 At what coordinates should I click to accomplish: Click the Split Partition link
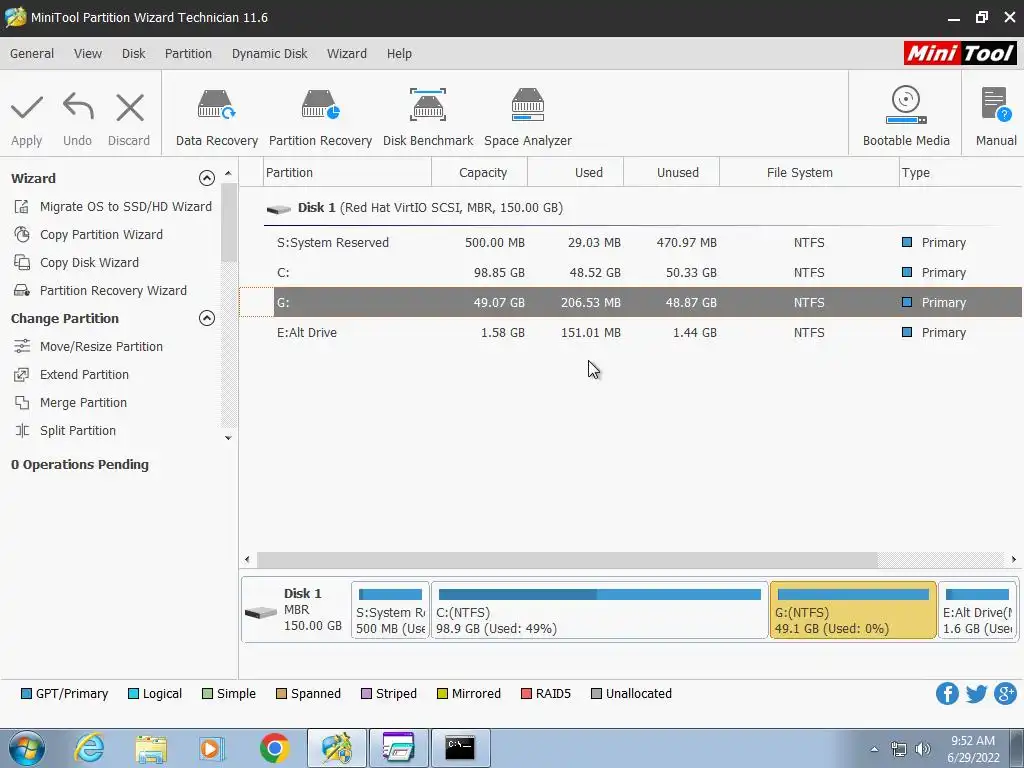coord(78,431)
